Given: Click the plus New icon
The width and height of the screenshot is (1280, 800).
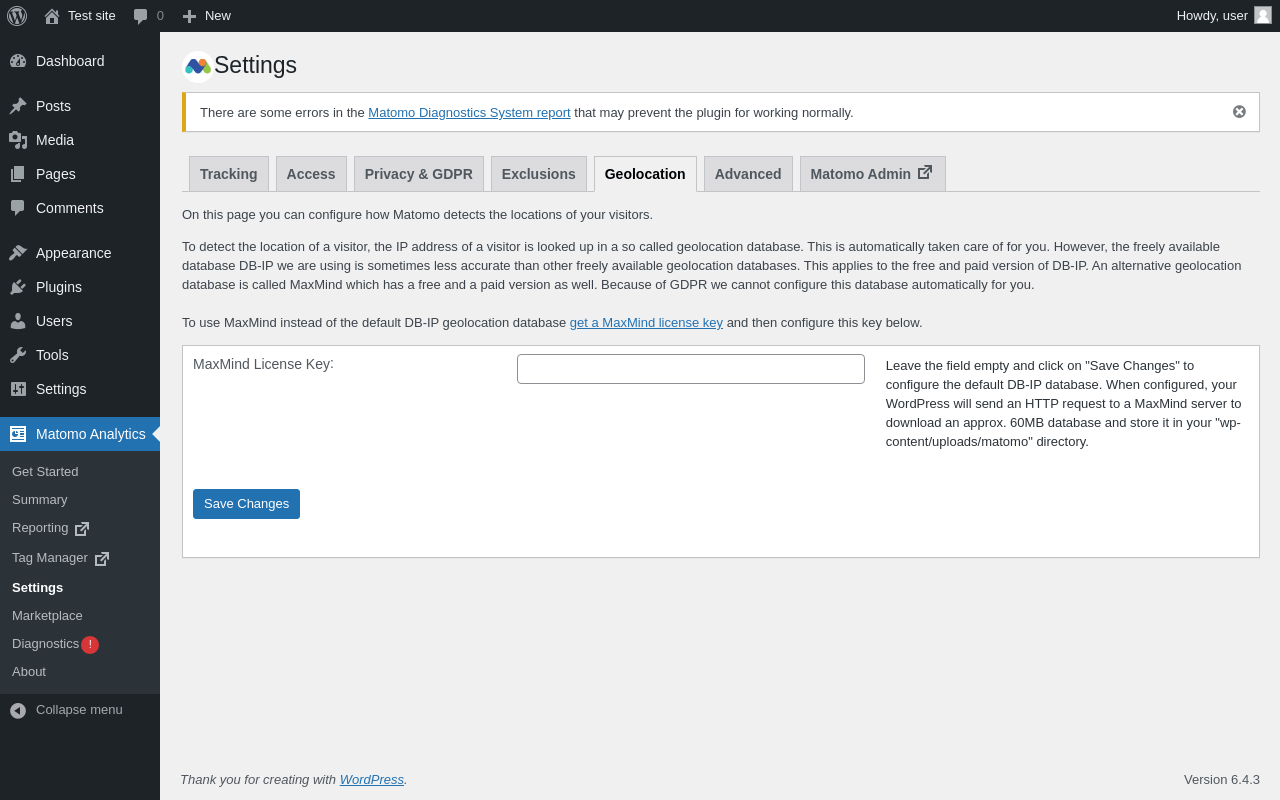Looking at the screenshot, I should pos(189,16).
